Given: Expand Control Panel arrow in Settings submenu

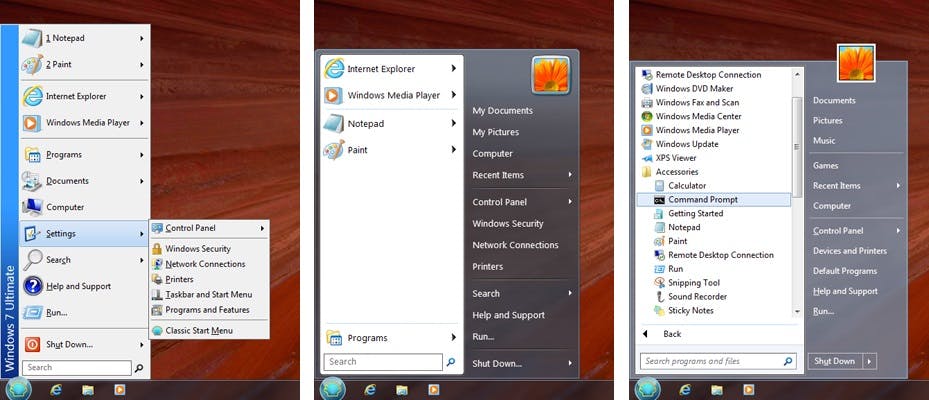Looking at the screenshot, I should click(x=261, y=228).
